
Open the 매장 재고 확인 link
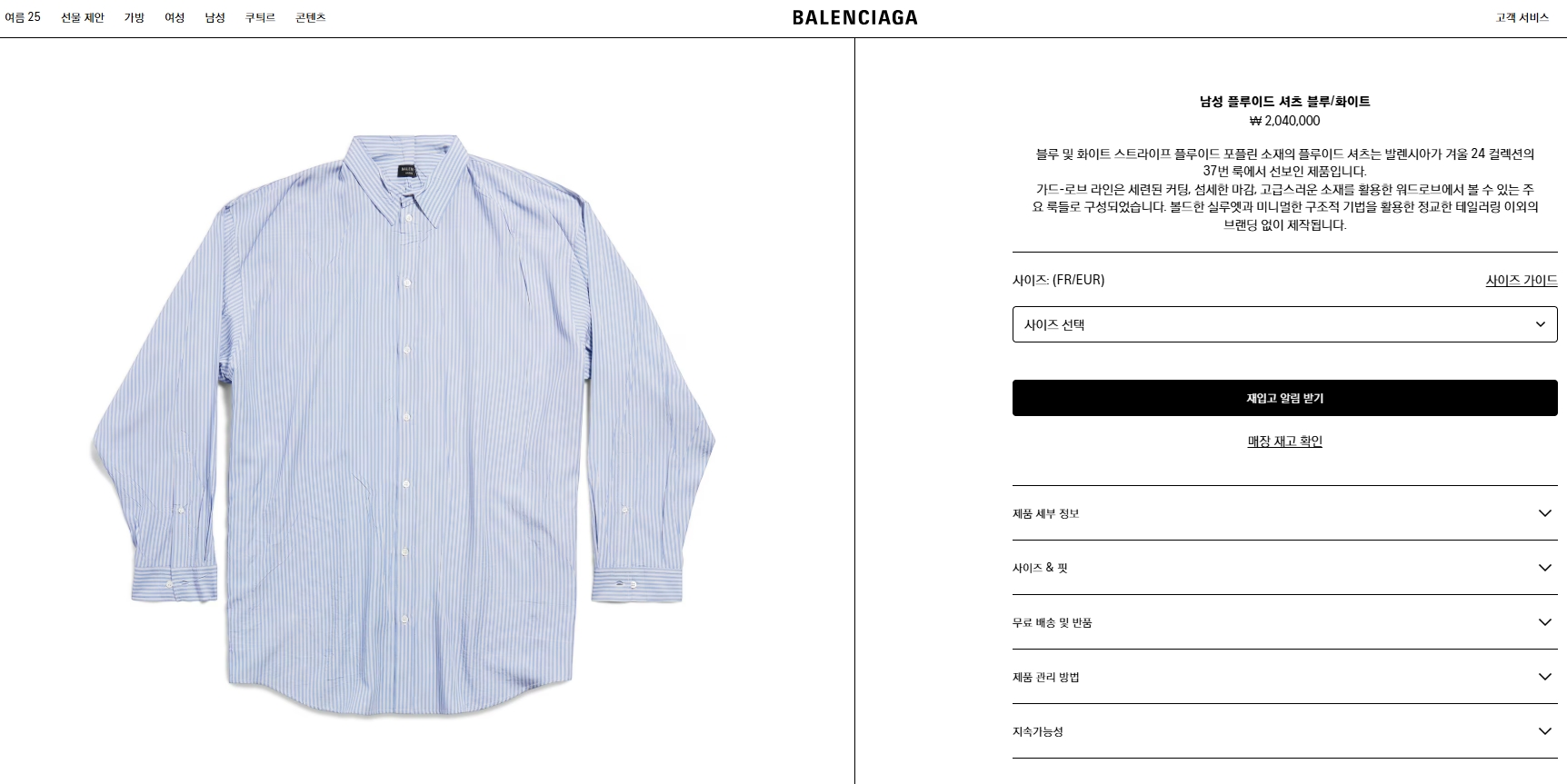pyautogui.click(x=1284, y=442)
